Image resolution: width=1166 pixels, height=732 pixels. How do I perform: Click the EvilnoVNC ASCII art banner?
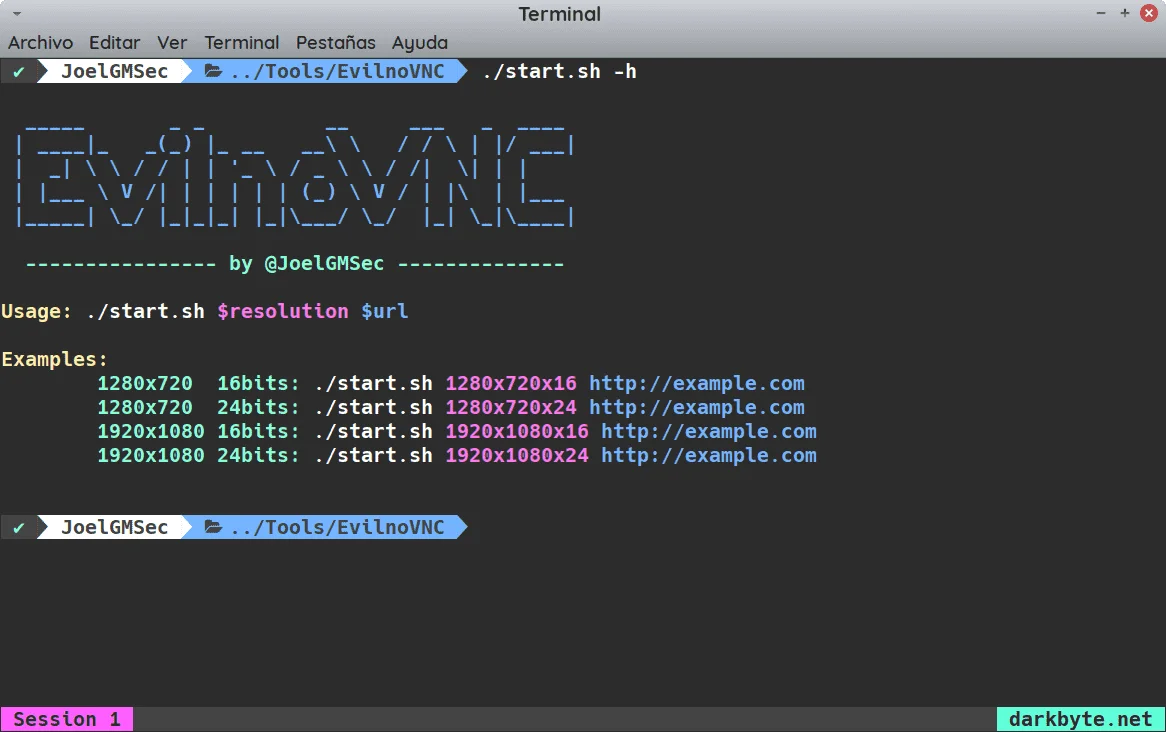pos(294,177)
